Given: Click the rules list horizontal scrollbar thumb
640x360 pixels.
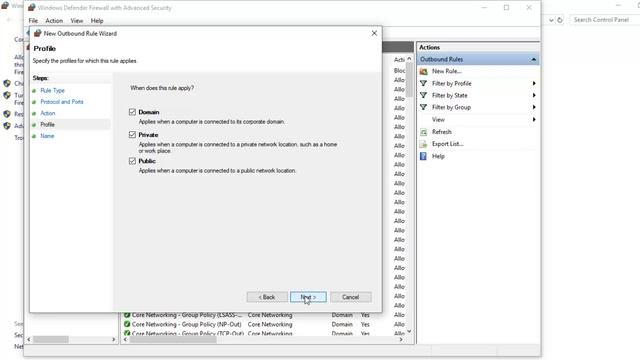Looking at the screenshot, I should tap(173, 339).
